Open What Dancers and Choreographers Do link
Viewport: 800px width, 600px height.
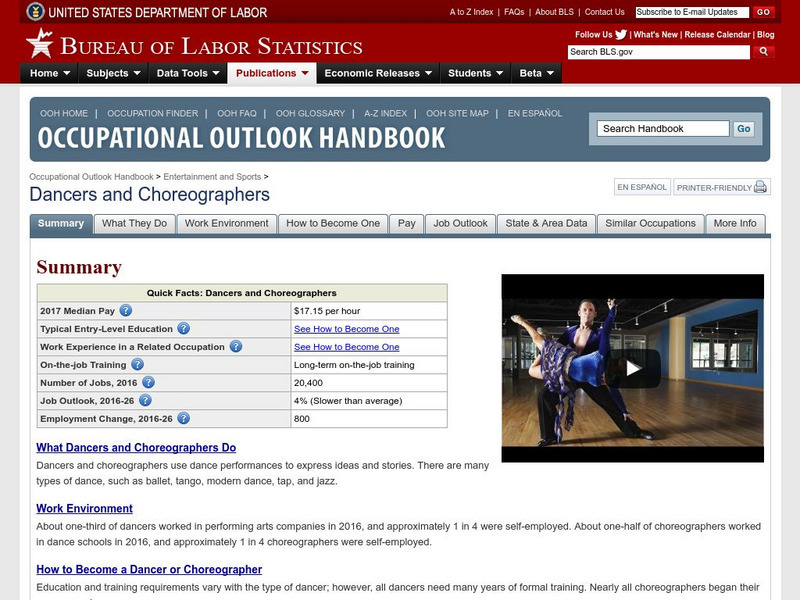coord(136,447)
